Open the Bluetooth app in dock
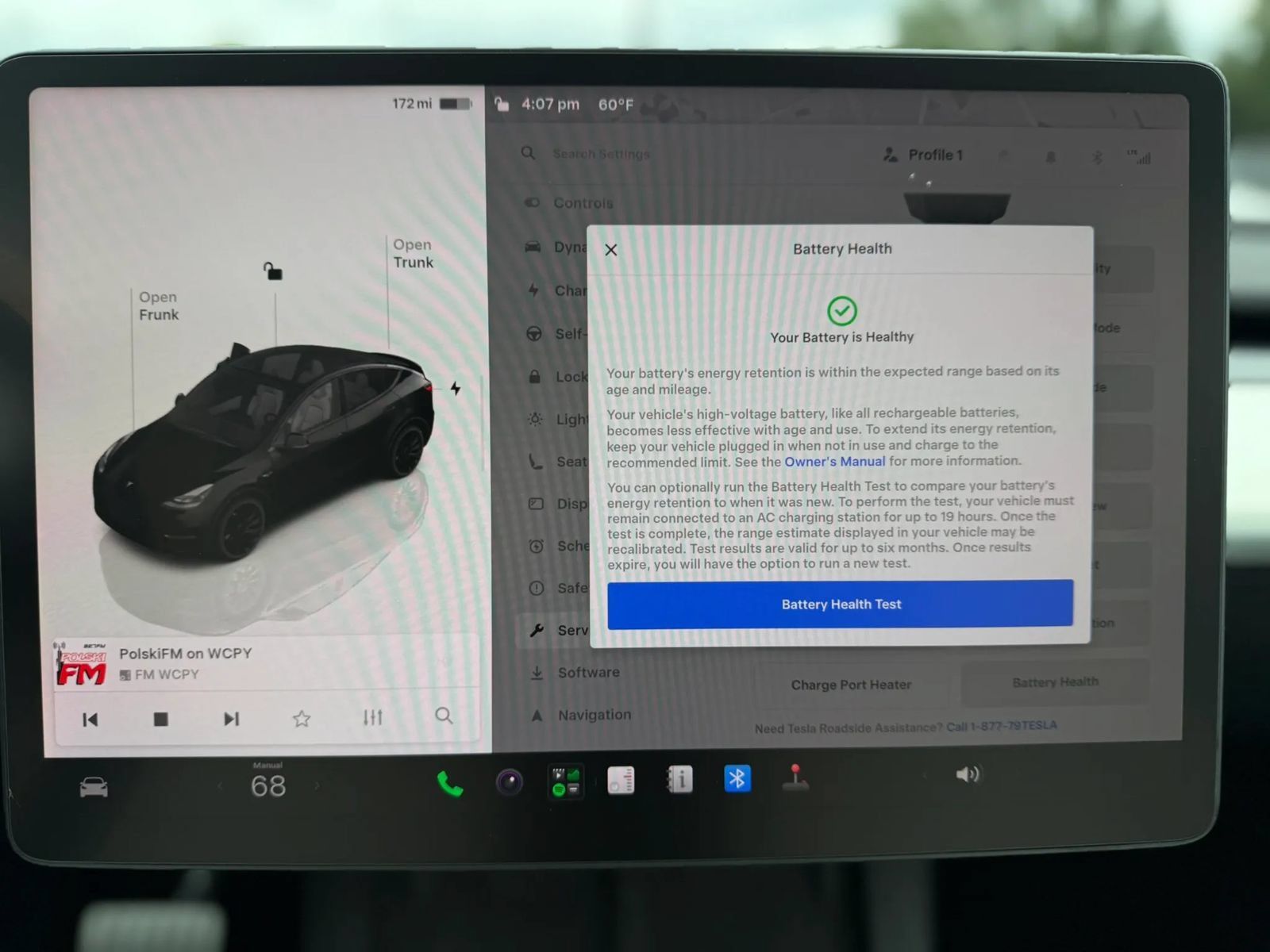1270x952 pixels. tap(737, 778)
